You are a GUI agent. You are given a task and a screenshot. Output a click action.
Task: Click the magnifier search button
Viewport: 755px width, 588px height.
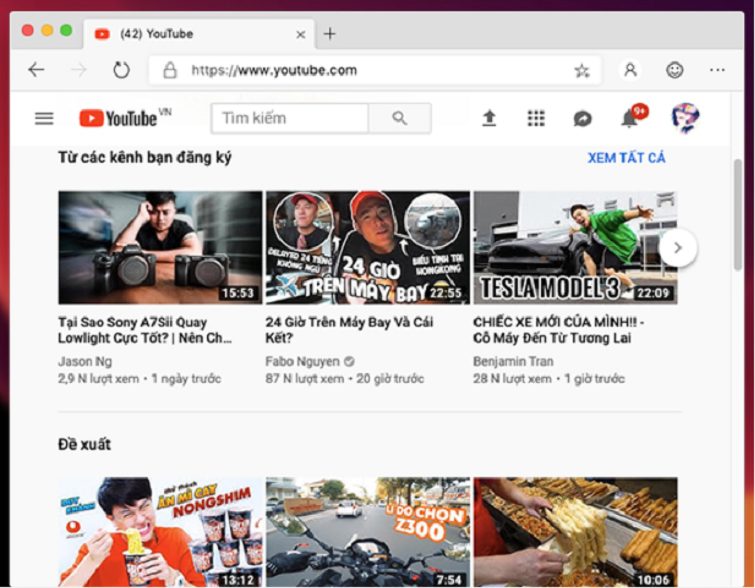[x=400, y=118]
